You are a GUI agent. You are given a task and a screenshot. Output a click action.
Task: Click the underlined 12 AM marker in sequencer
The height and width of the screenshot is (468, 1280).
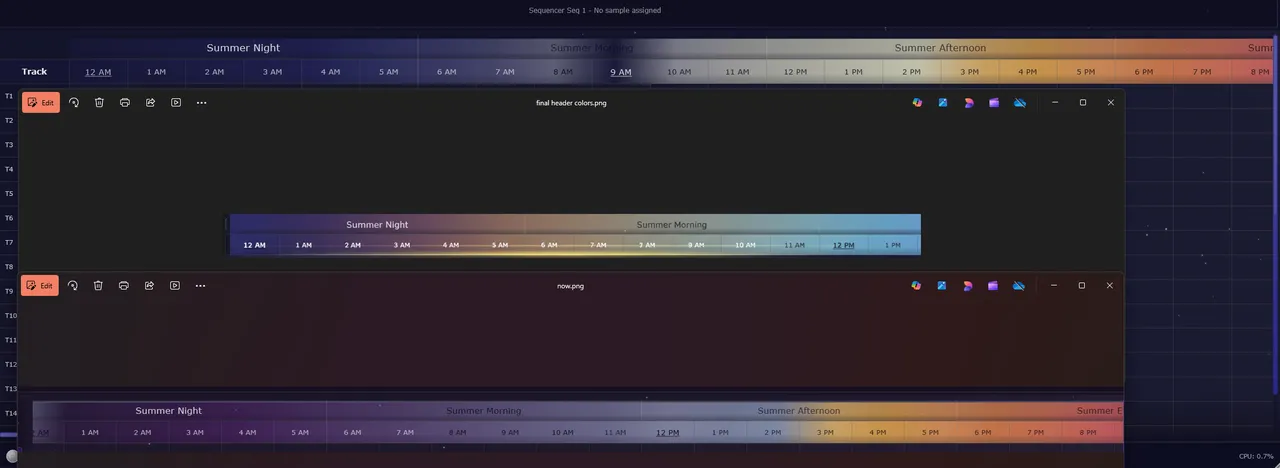[x=98, y=72]
